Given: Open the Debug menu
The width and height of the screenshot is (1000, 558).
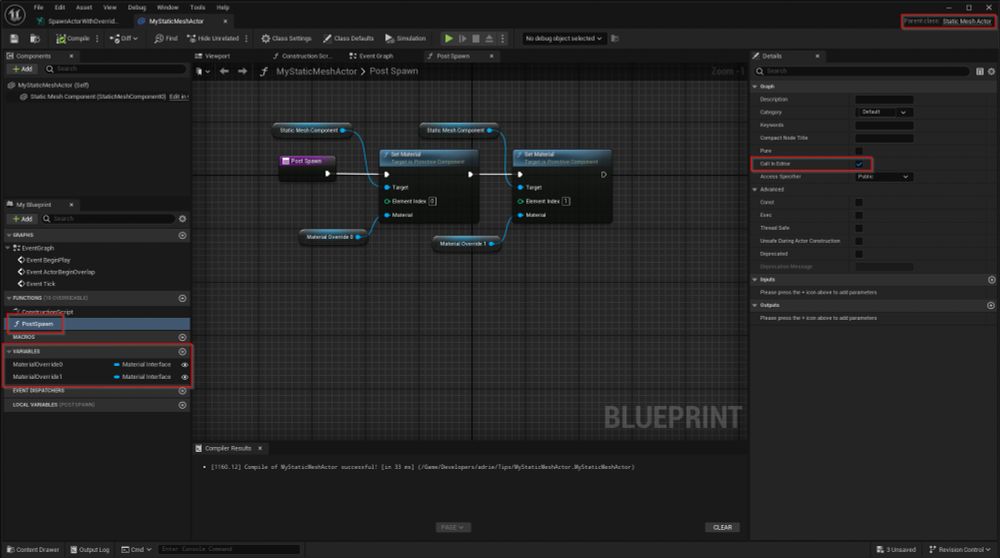Looking at the screenshot, I should (136, 8).
